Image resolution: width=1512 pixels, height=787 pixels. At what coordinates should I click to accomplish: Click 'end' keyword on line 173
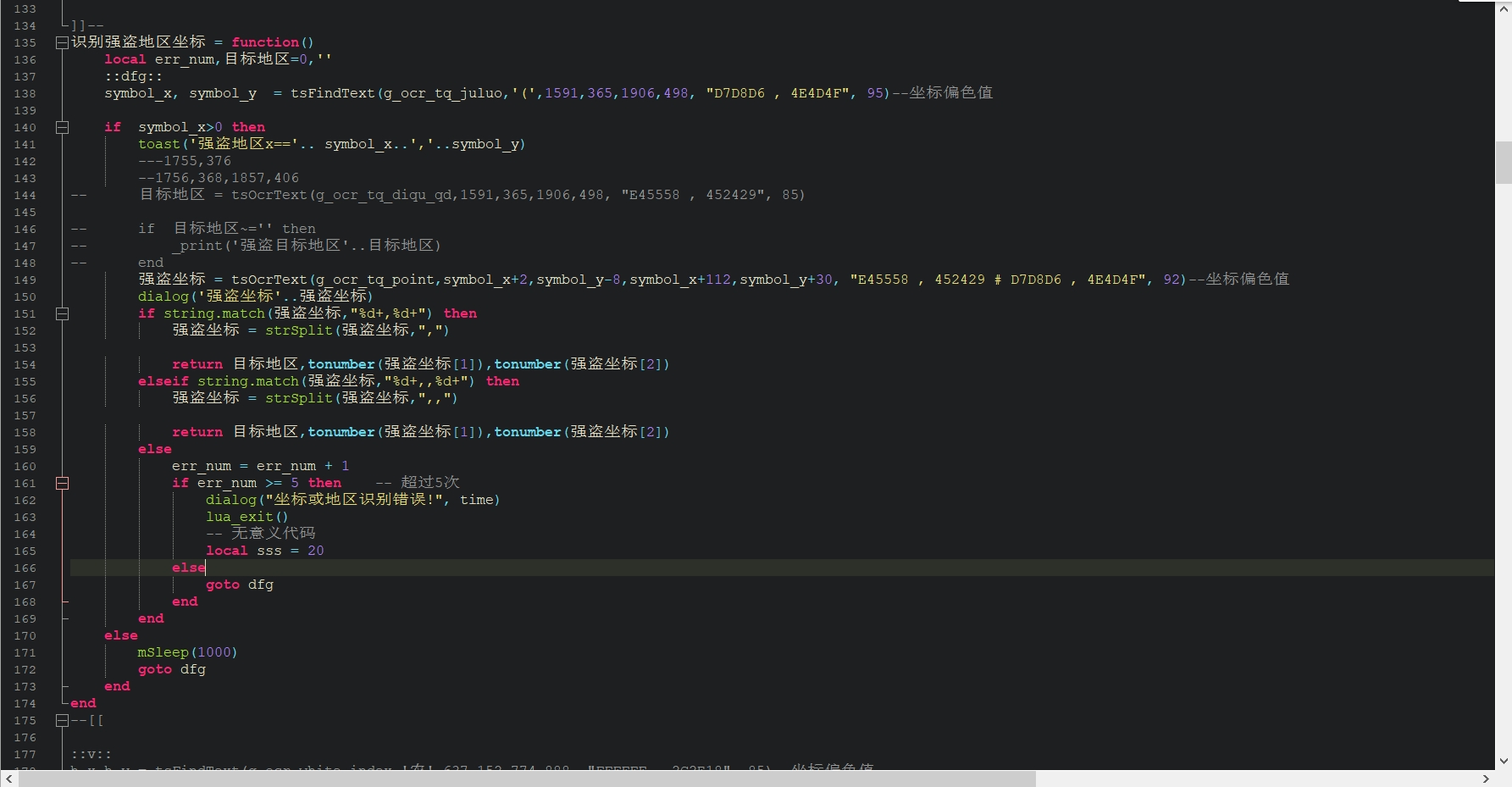pyautogui.click(x=117, y=686)
